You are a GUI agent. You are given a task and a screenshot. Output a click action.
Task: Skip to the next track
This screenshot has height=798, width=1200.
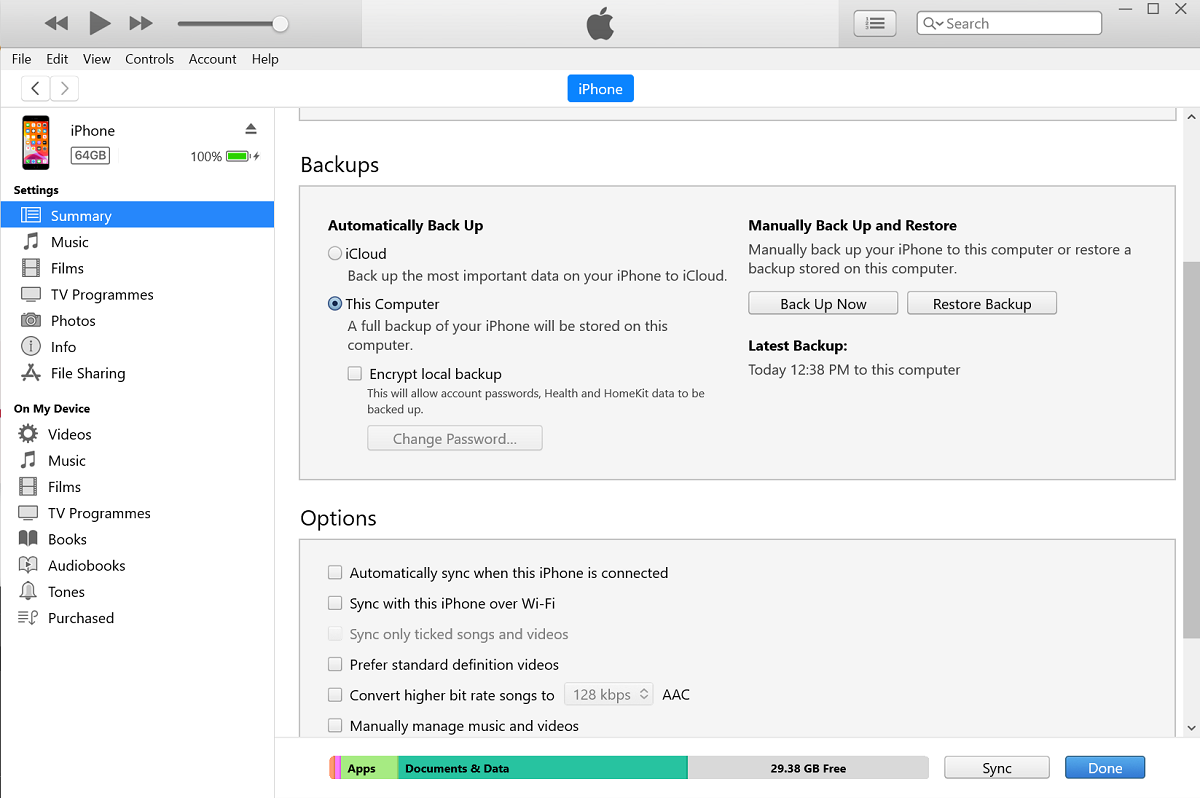[x=142, y=23]
